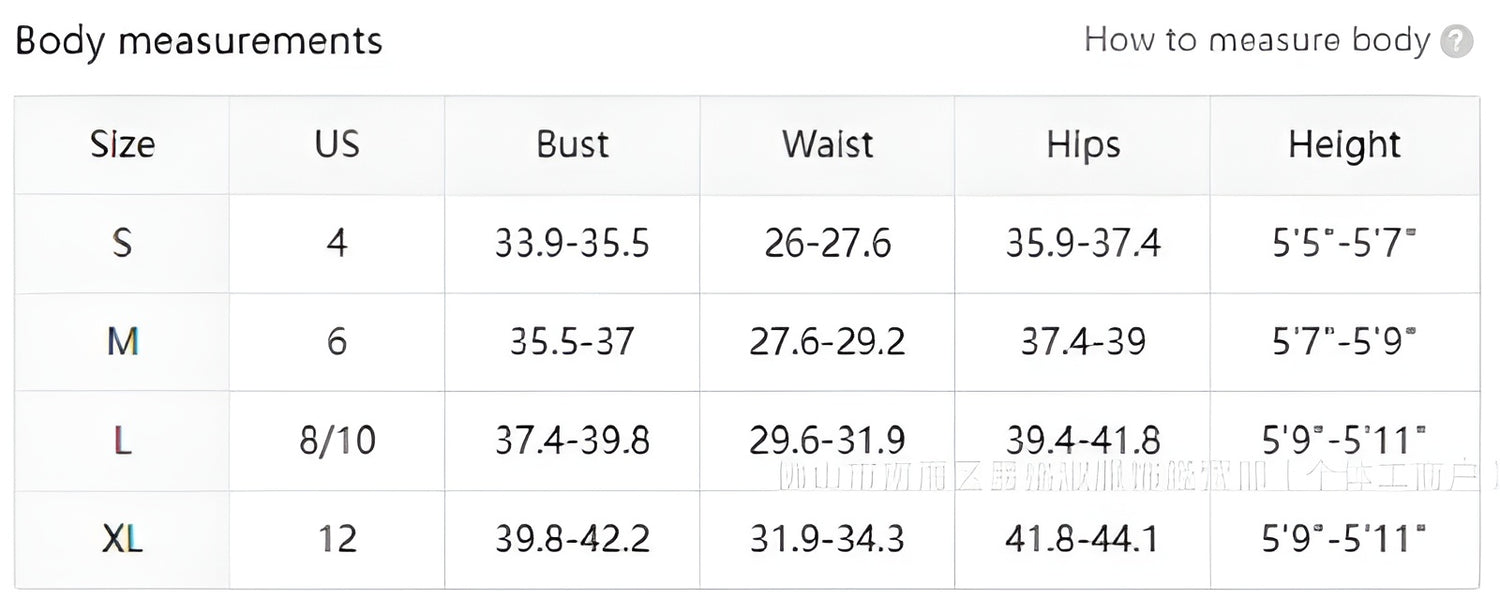Click the waist value 27.6-29.2
The height and width of the screenshot is (598, 1500).
tap(827, 342)
